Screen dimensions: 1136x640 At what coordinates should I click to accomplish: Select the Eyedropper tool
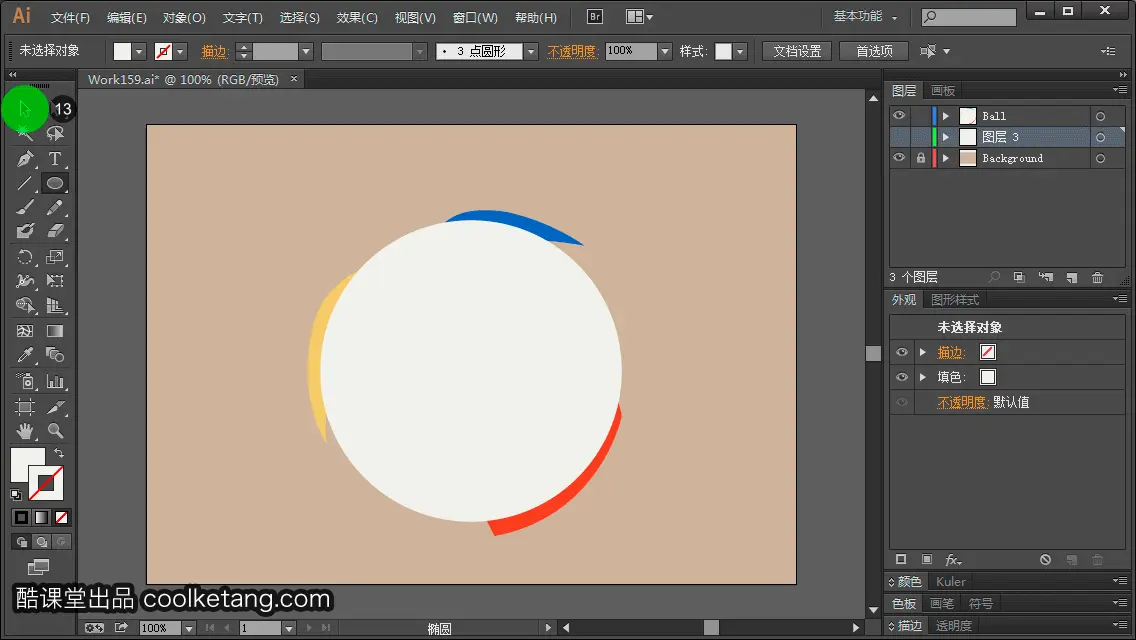point(25,355)
